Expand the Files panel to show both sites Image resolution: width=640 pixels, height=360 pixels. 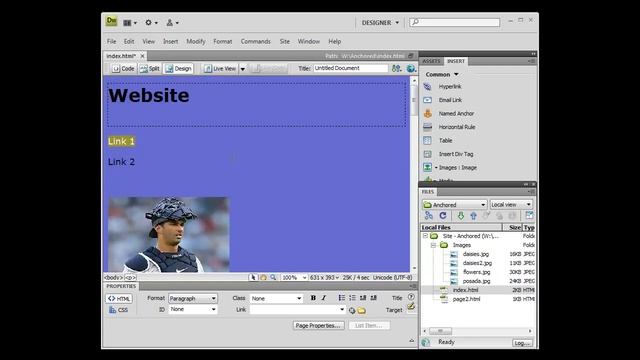(x=529, y=216)
